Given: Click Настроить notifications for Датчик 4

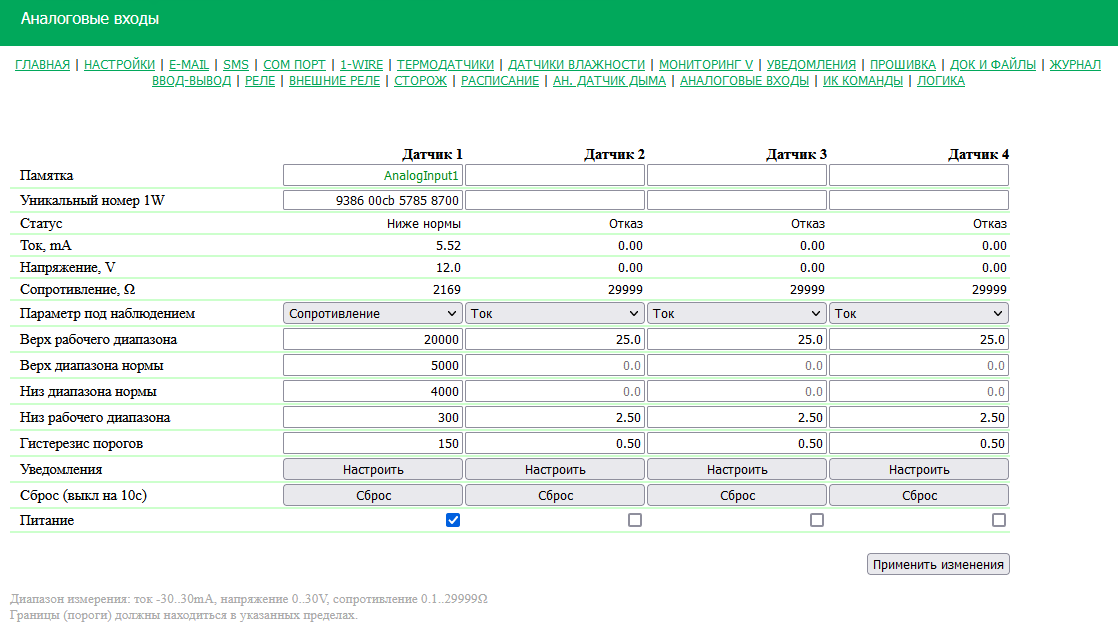Looking at the screenshot, I should pyautogui.click(x=919, y=469).
